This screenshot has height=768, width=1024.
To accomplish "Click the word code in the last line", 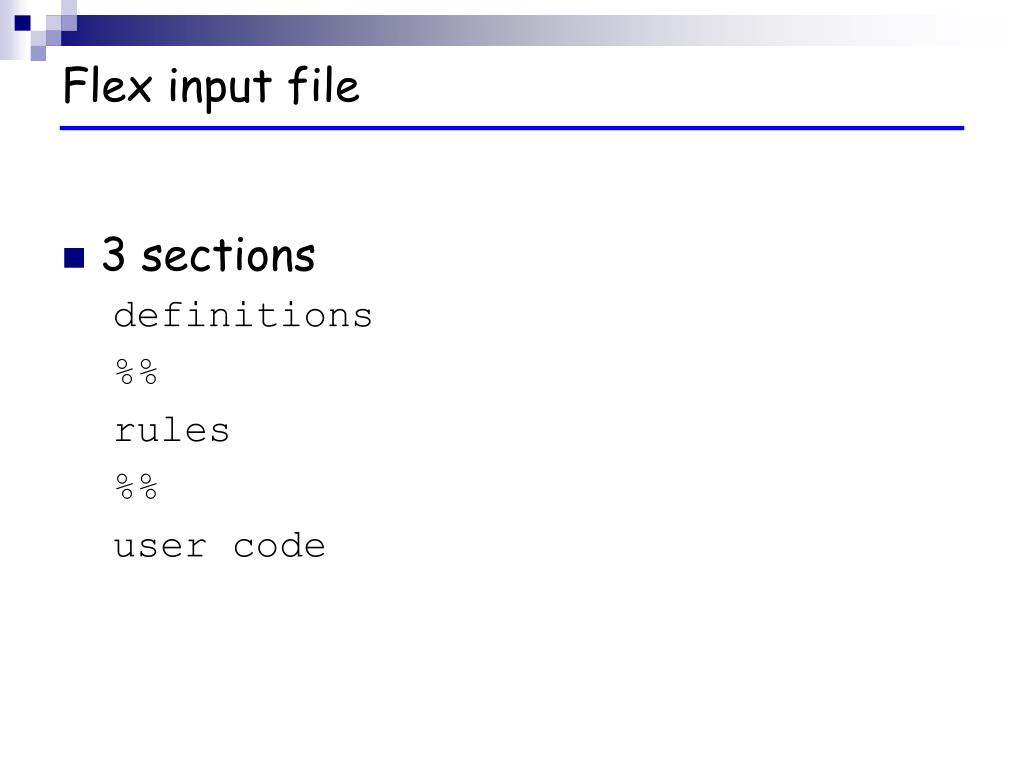I will [x=279, y=546].
